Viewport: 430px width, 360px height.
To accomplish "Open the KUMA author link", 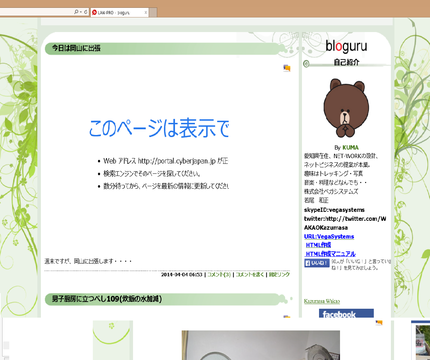I will pos(350,147).
